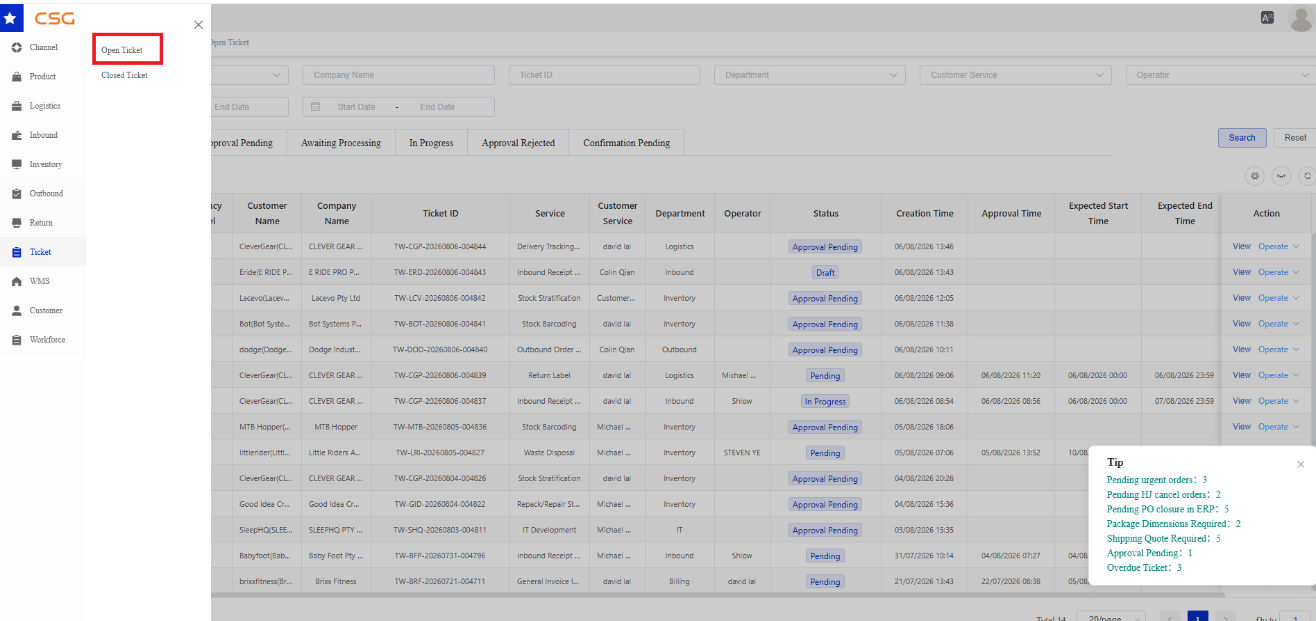
Task: Open Shipping Quote Required tip link
Action: pyautogui.click(x=1164, y=538)
